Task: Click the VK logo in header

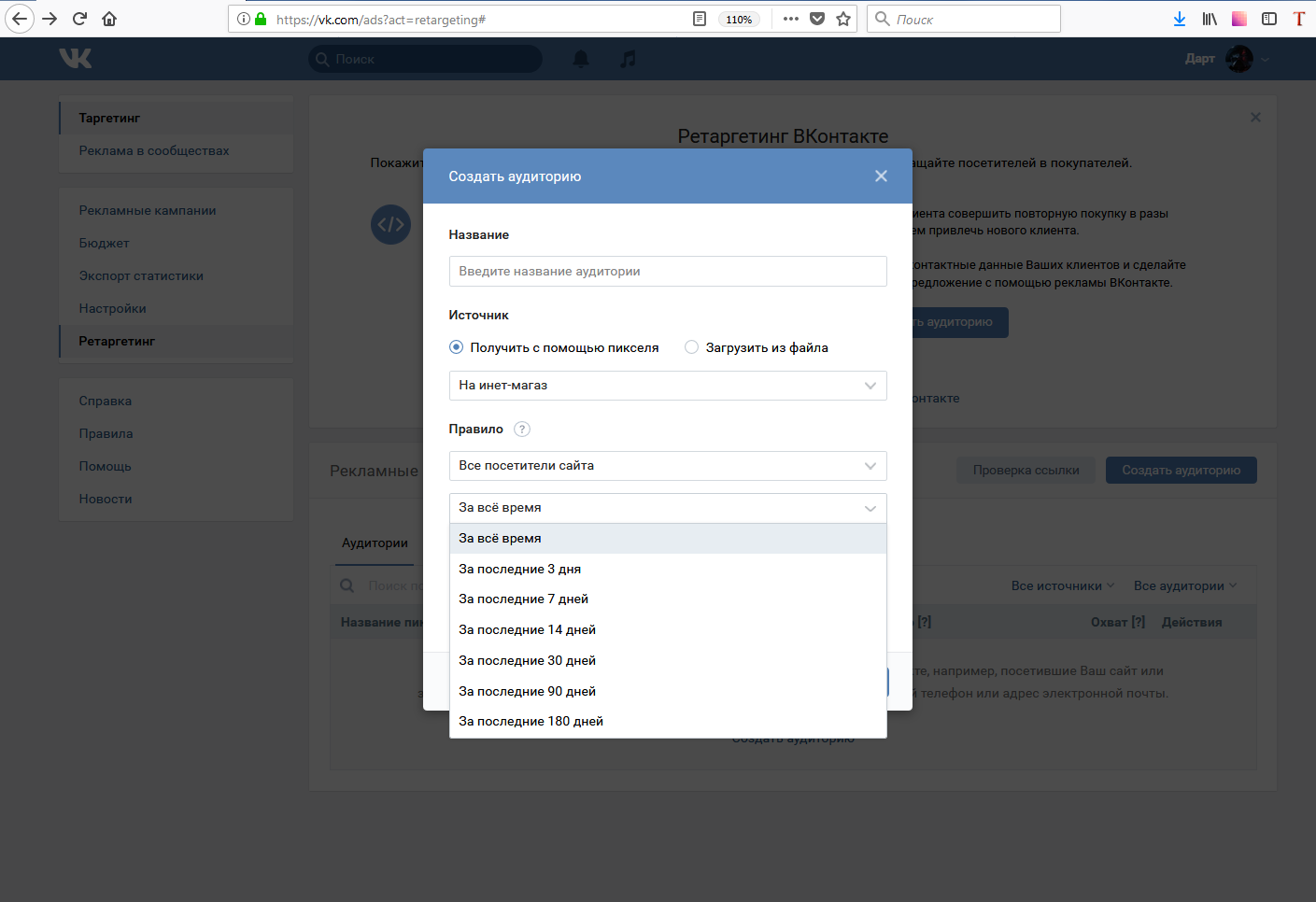Action: pyautogui.click(x=76, y=58)
